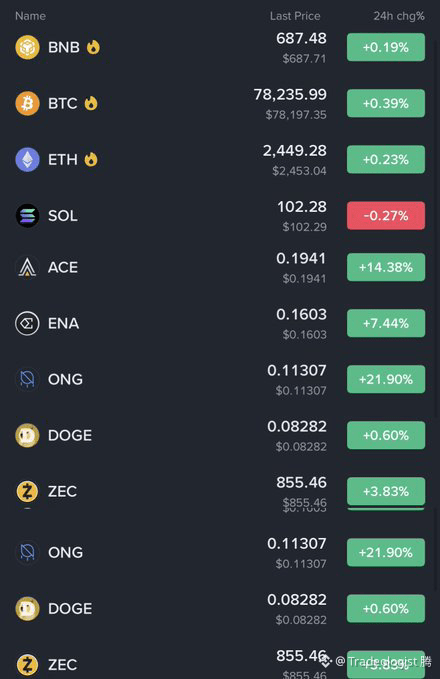The image size is (440, 679).
Task: Tap the BNB coin icon
Action: click(x=27, y=47)
